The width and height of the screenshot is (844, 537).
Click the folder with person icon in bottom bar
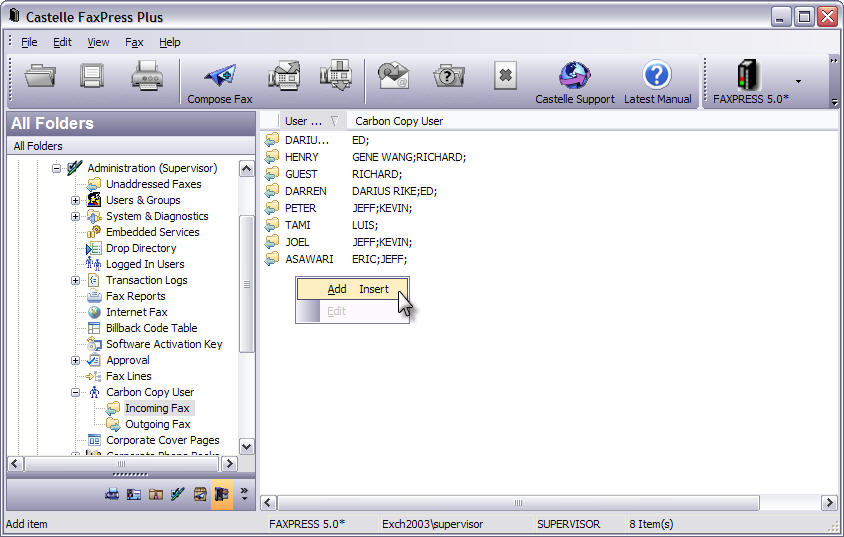[156, 493]
